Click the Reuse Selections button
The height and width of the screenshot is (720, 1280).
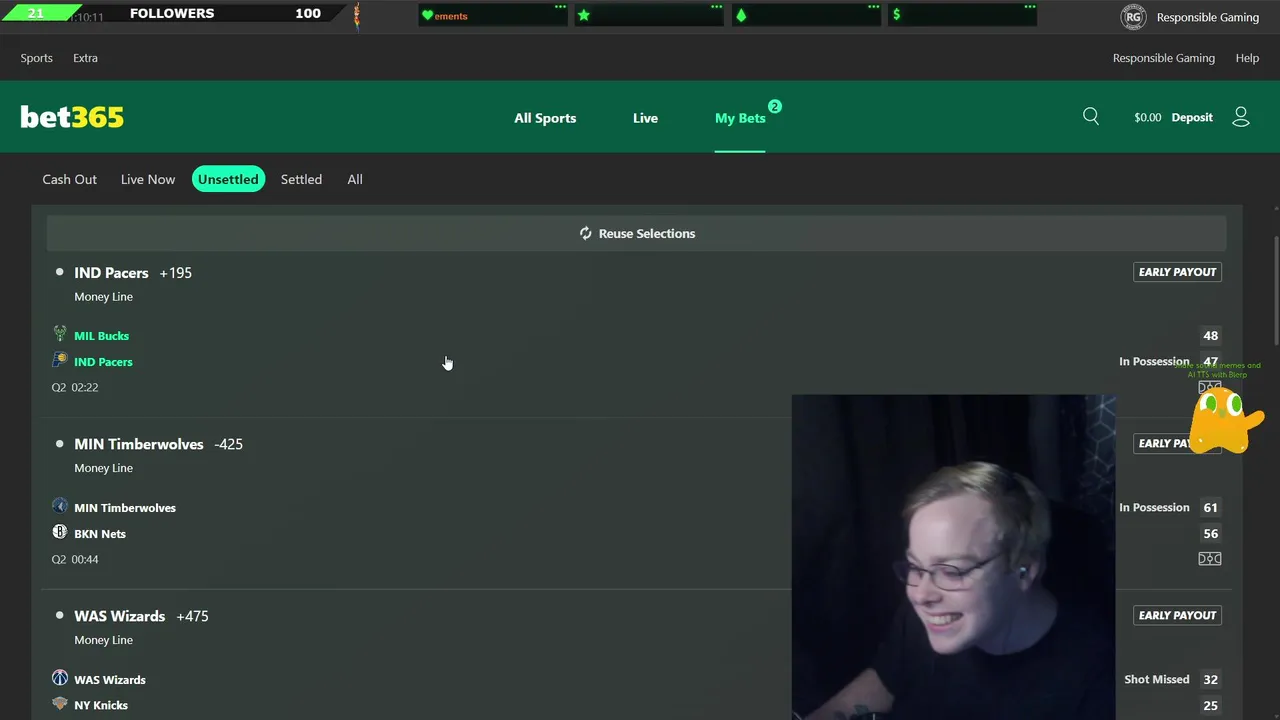click(636, 233)
